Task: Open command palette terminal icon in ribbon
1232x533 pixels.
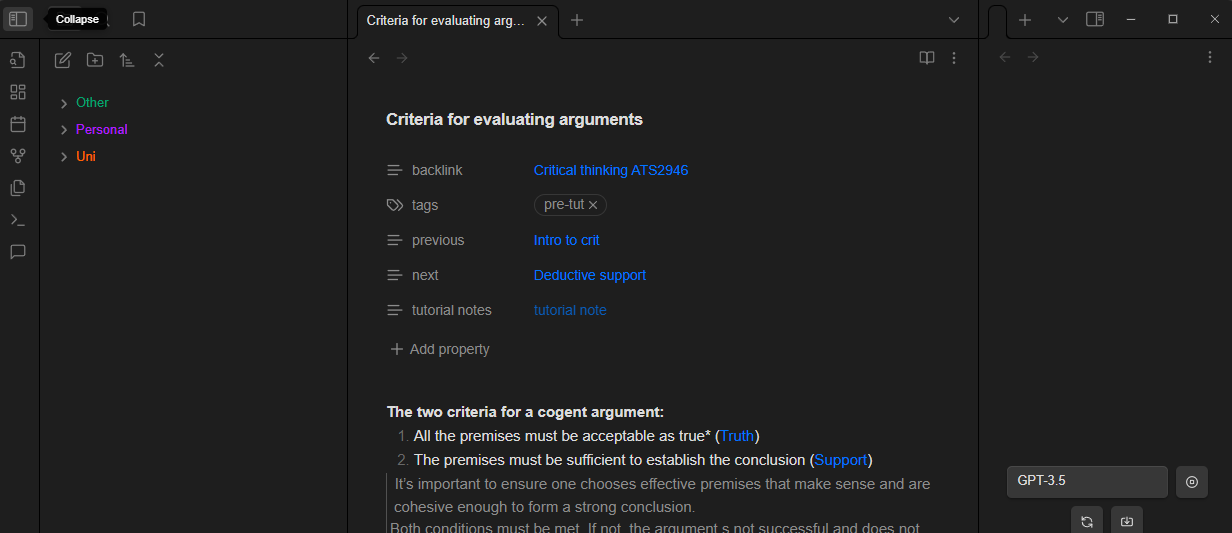Action: [17, 220]
